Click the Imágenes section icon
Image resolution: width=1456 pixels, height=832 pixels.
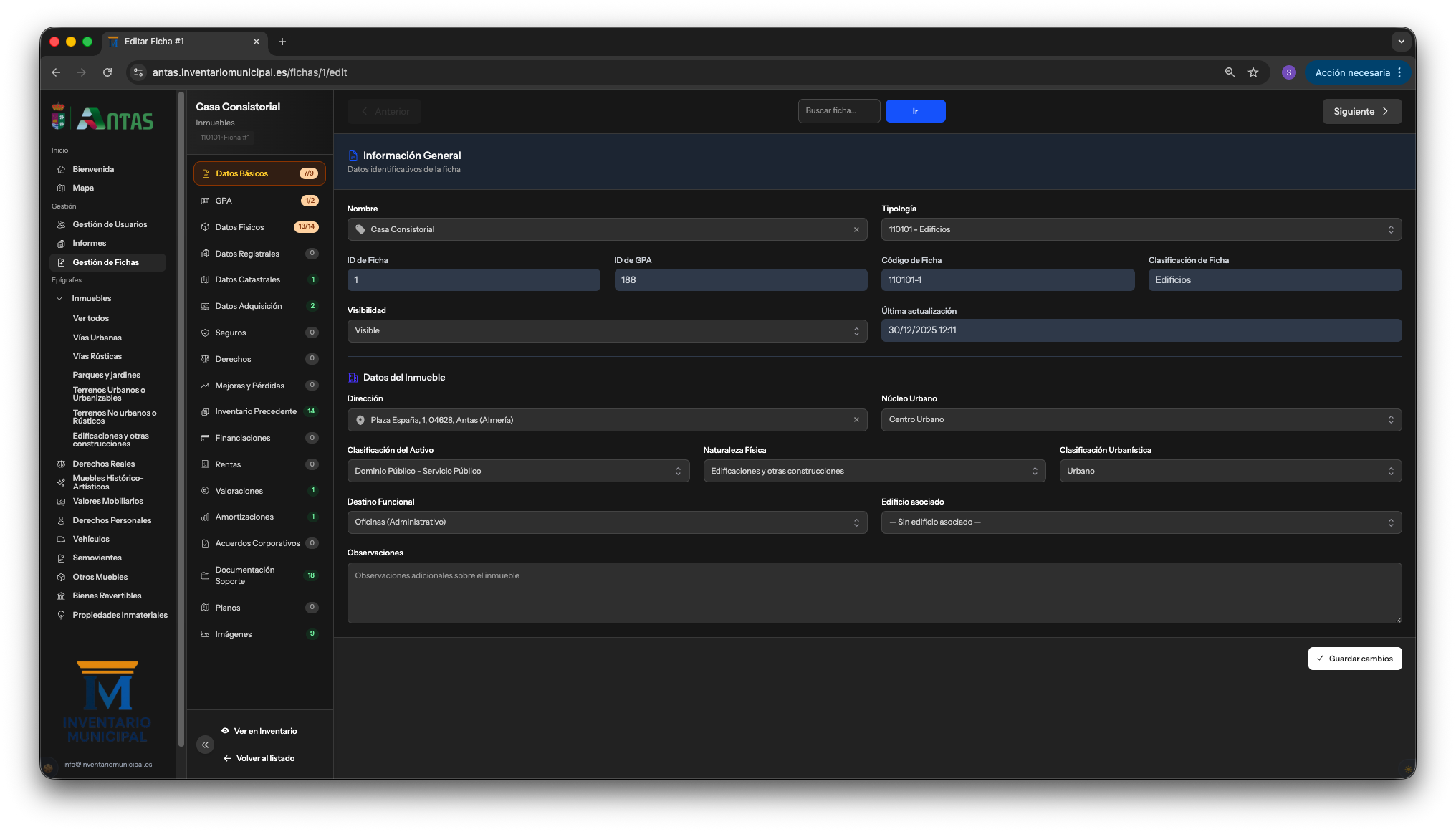(204, 633)
